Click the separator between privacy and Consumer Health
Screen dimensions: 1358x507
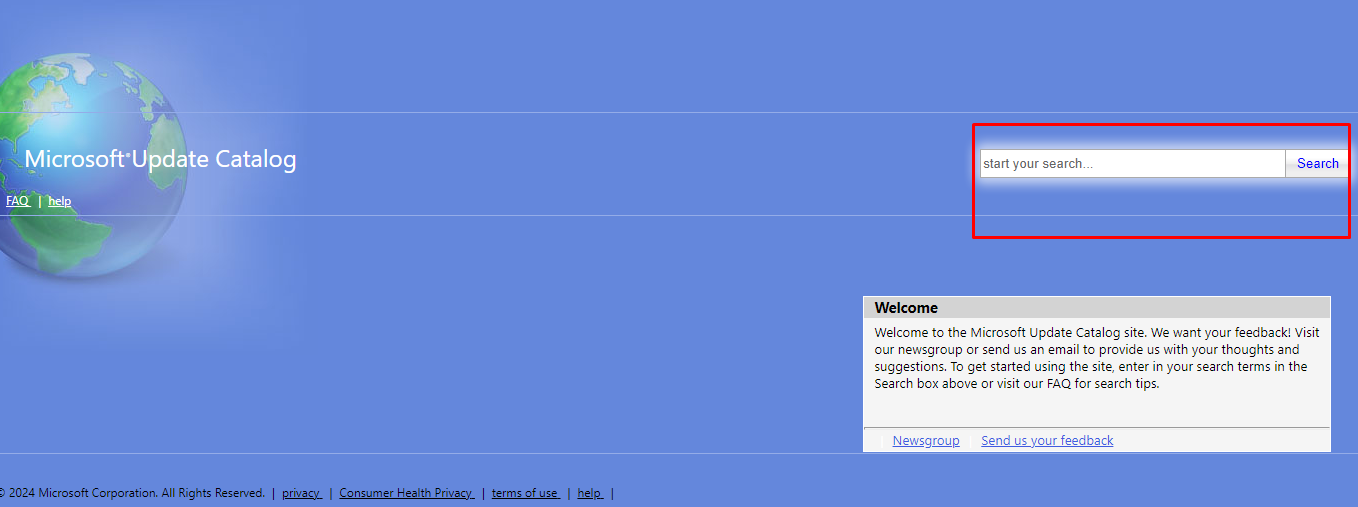(x=331, y=493)
